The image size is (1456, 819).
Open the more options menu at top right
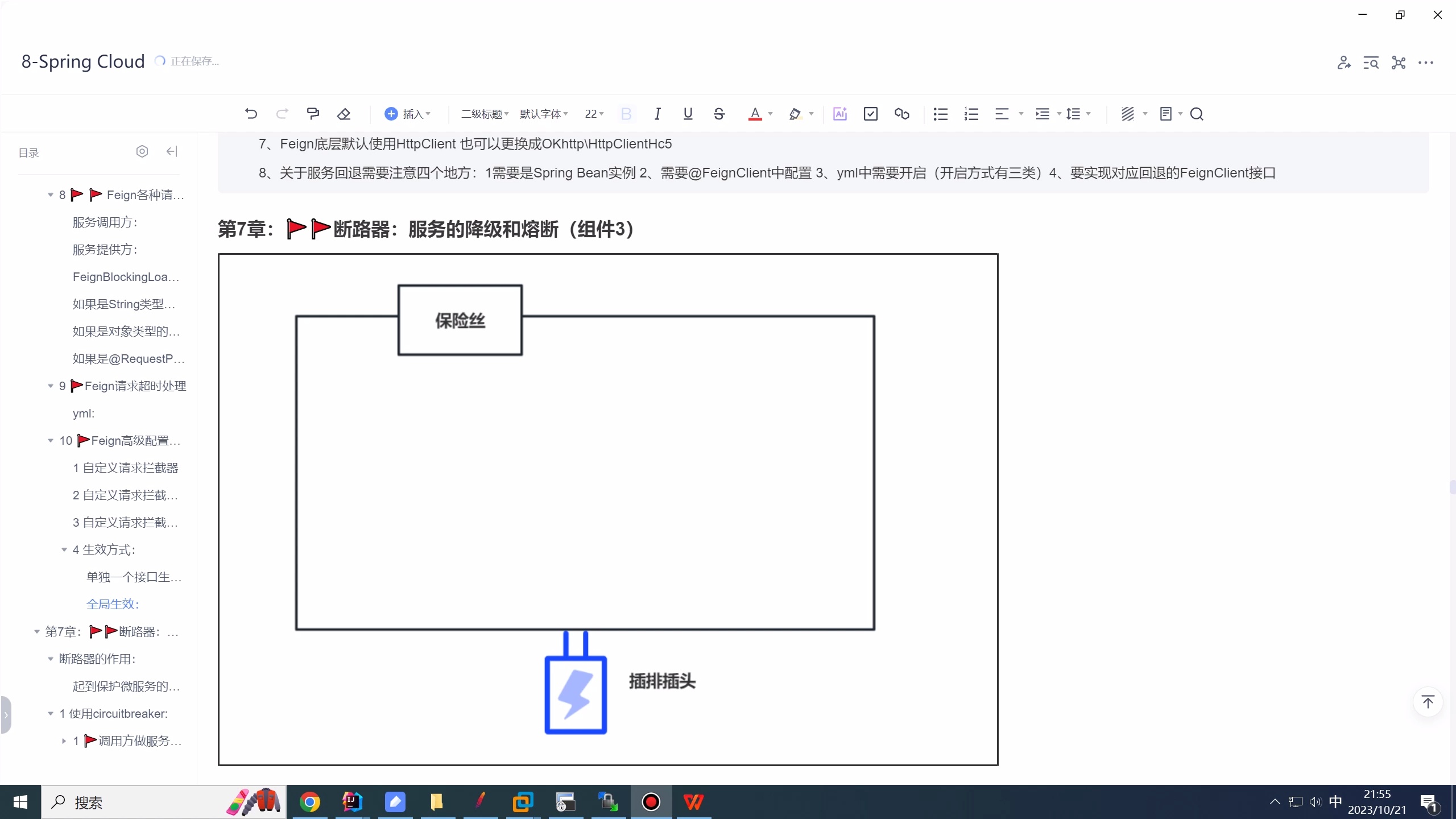1427,63
